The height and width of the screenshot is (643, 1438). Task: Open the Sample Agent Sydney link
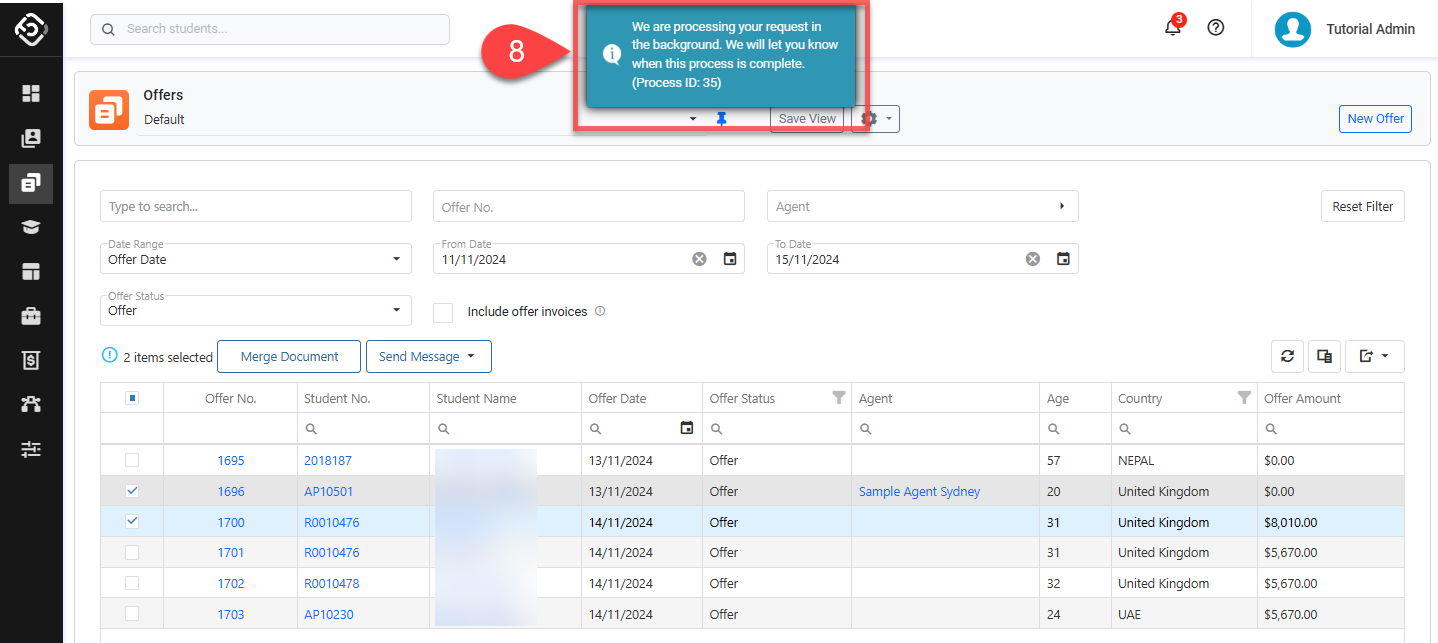click(919, 492)
